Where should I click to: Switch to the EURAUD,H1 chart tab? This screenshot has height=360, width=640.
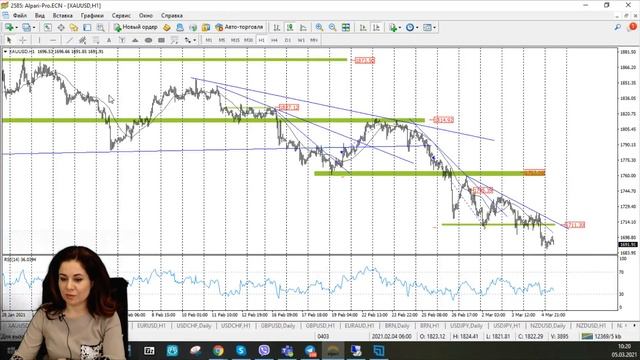[359, 326]
